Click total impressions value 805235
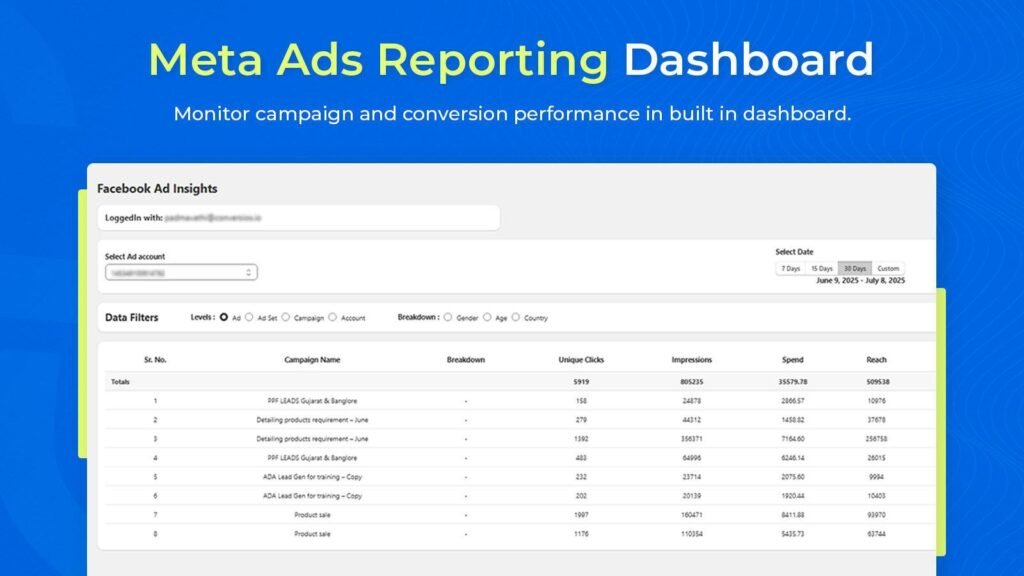The image size is (1024, 576). click(x=692, y=382)
